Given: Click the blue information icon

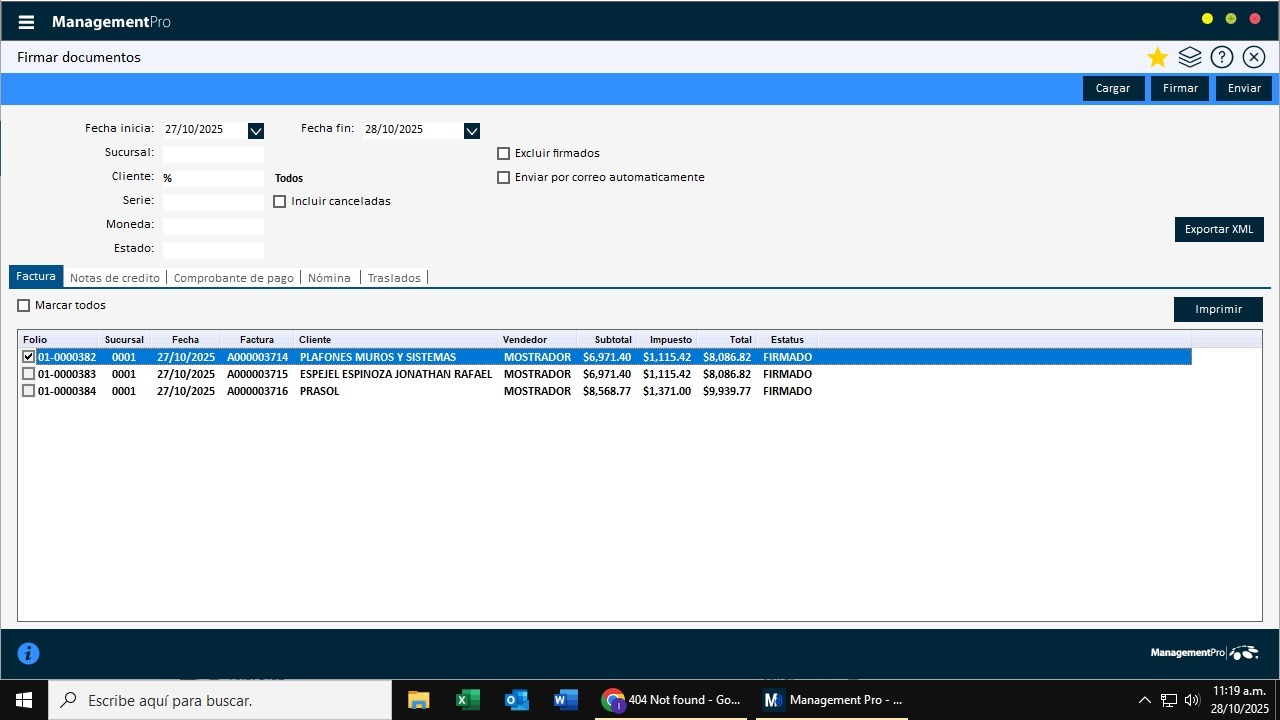Looking at the screenshot, I should pyautogui.click(x=29, y=653).
